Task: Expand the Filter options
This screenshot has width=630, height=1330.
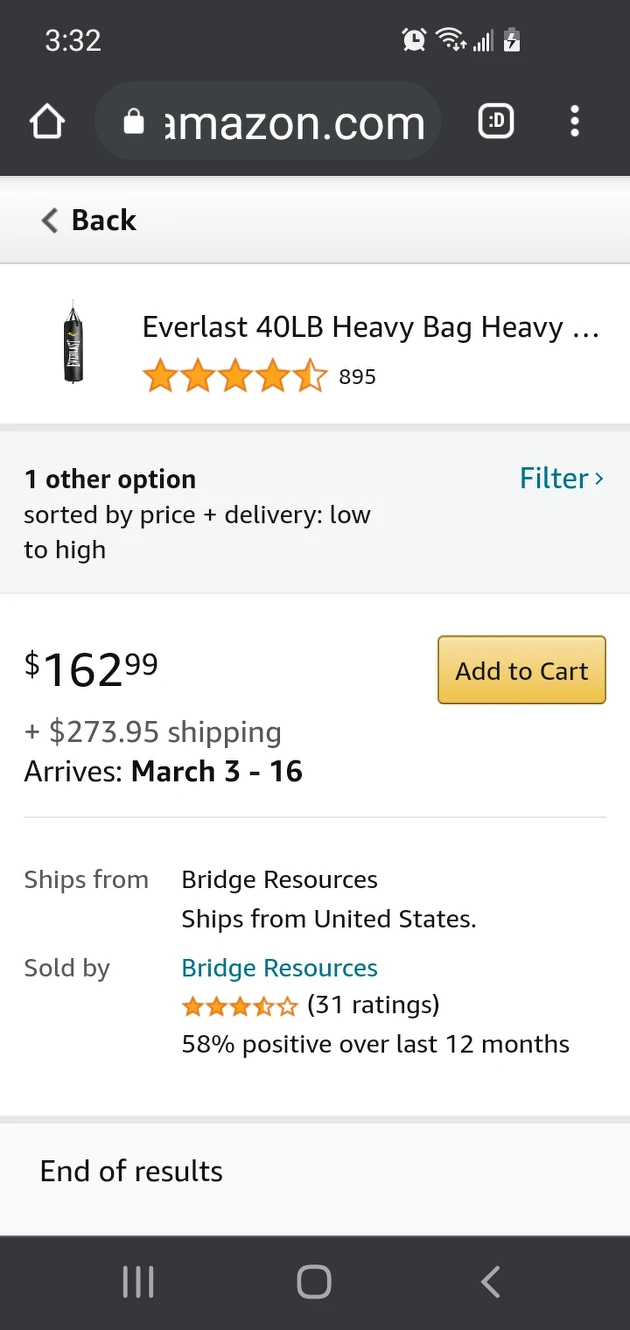Action: click(x=562, y=478)
